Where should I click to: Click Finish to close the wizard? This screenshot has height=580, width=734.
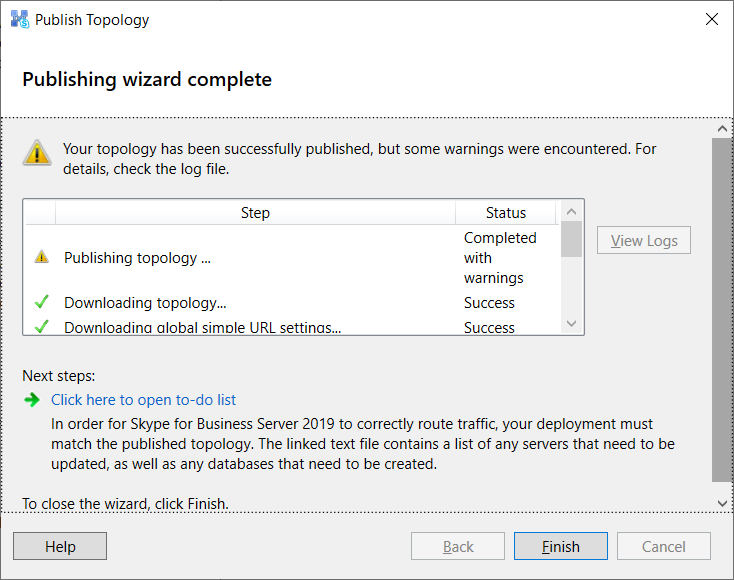coord(561,546)
